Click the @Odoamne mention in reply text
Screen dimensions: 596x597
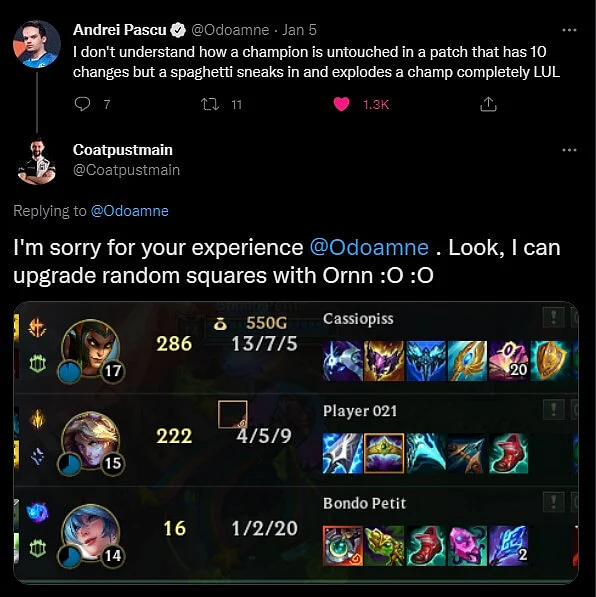pyautogui.click(x=369, y=247)
